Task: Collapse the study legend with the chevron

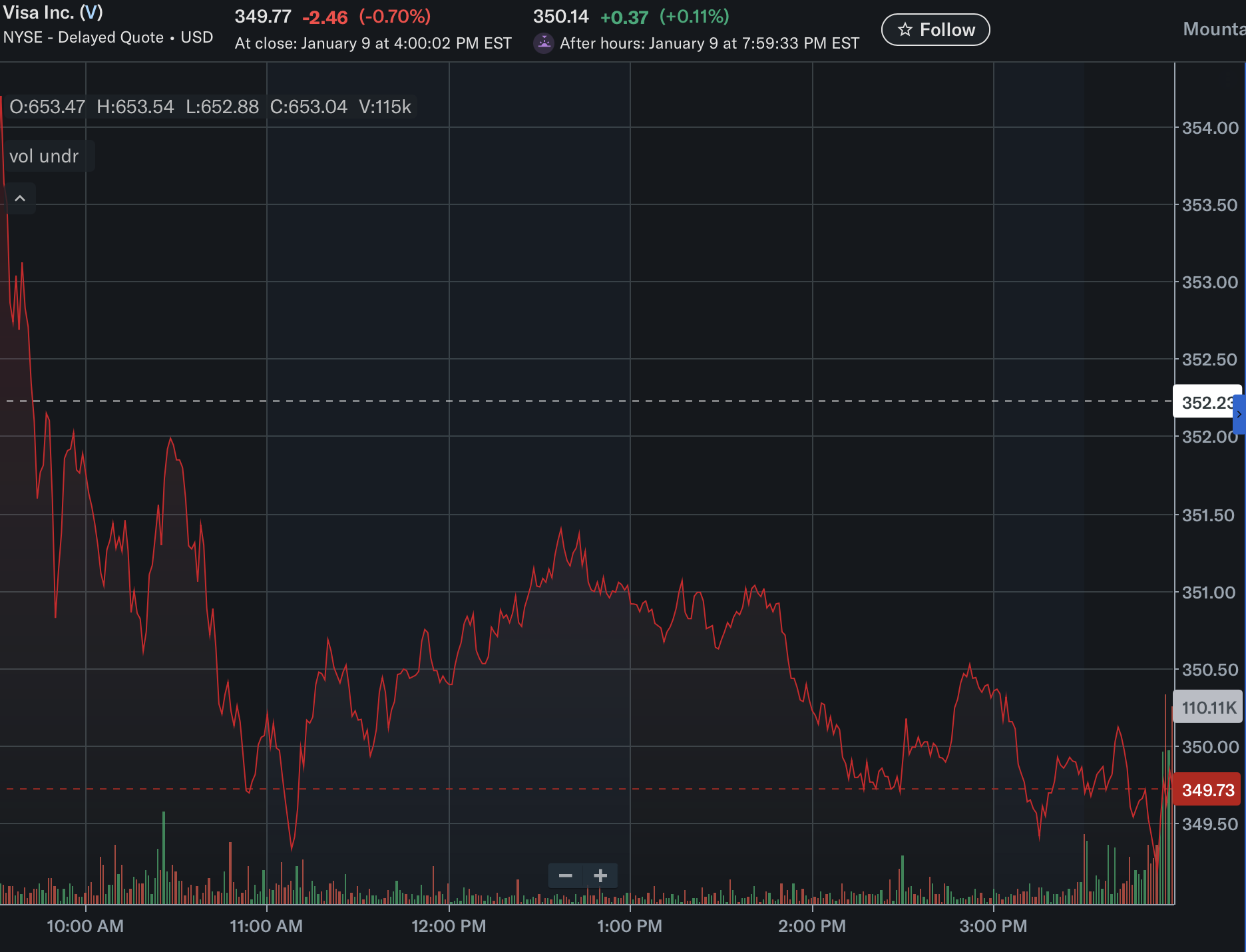Action: (x=20, y=198)
